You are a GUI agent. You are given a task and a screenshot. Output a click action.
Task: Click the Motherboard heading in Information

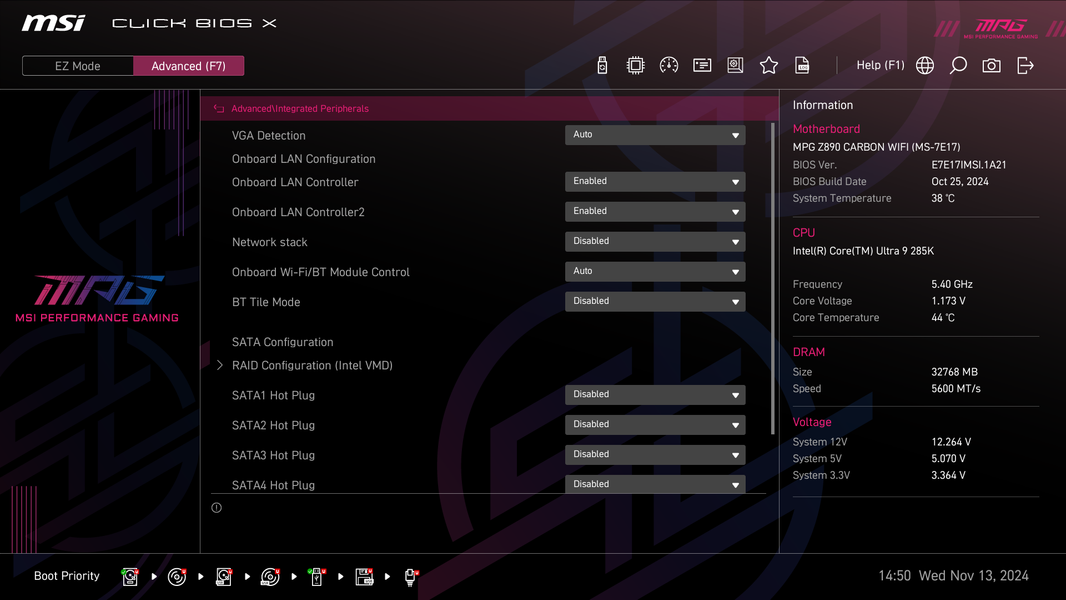pyautogui.click(x=826, y=129)
